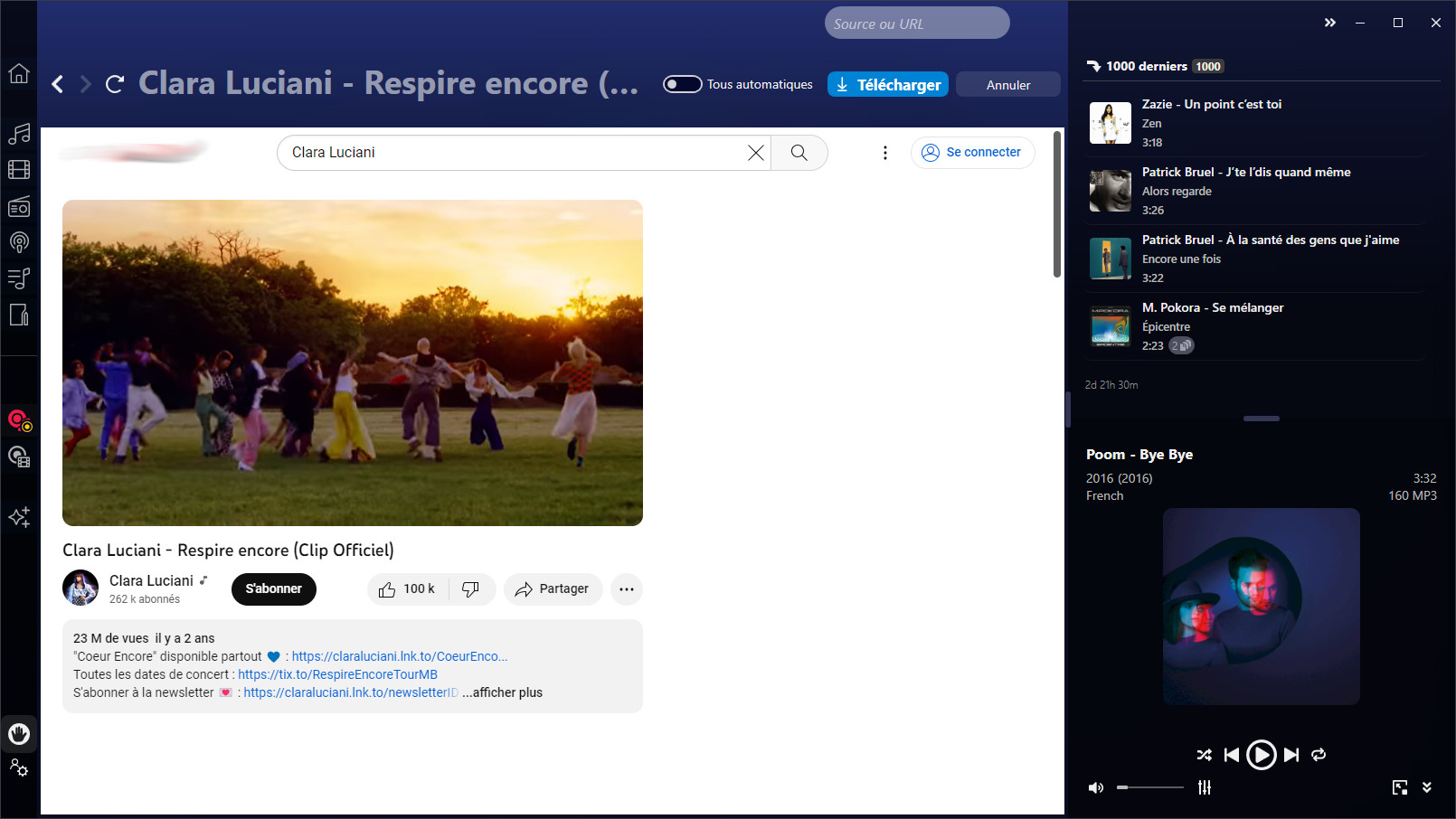Reload the page with refresh icon
This screenshot has height=819, width=1456.
pyautogui.click(x=115, y=84)
